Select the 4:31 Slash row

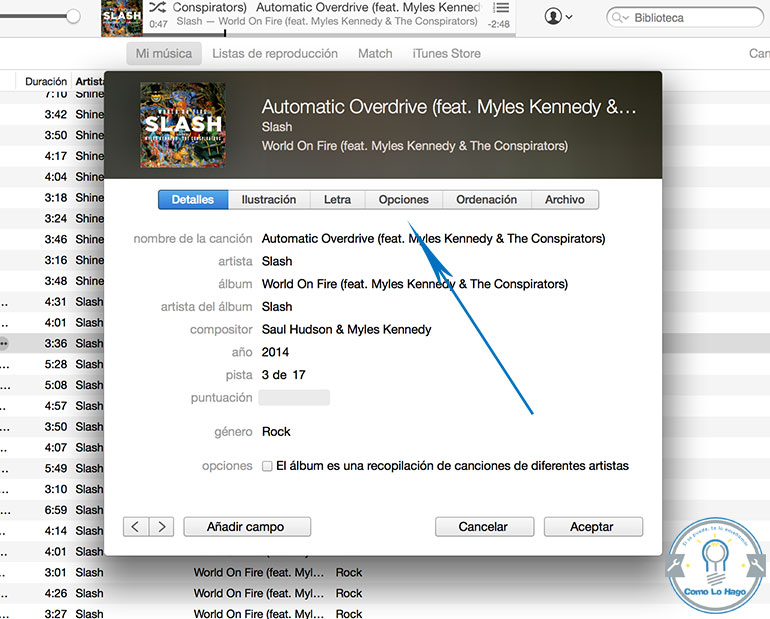tap(52, 302)
